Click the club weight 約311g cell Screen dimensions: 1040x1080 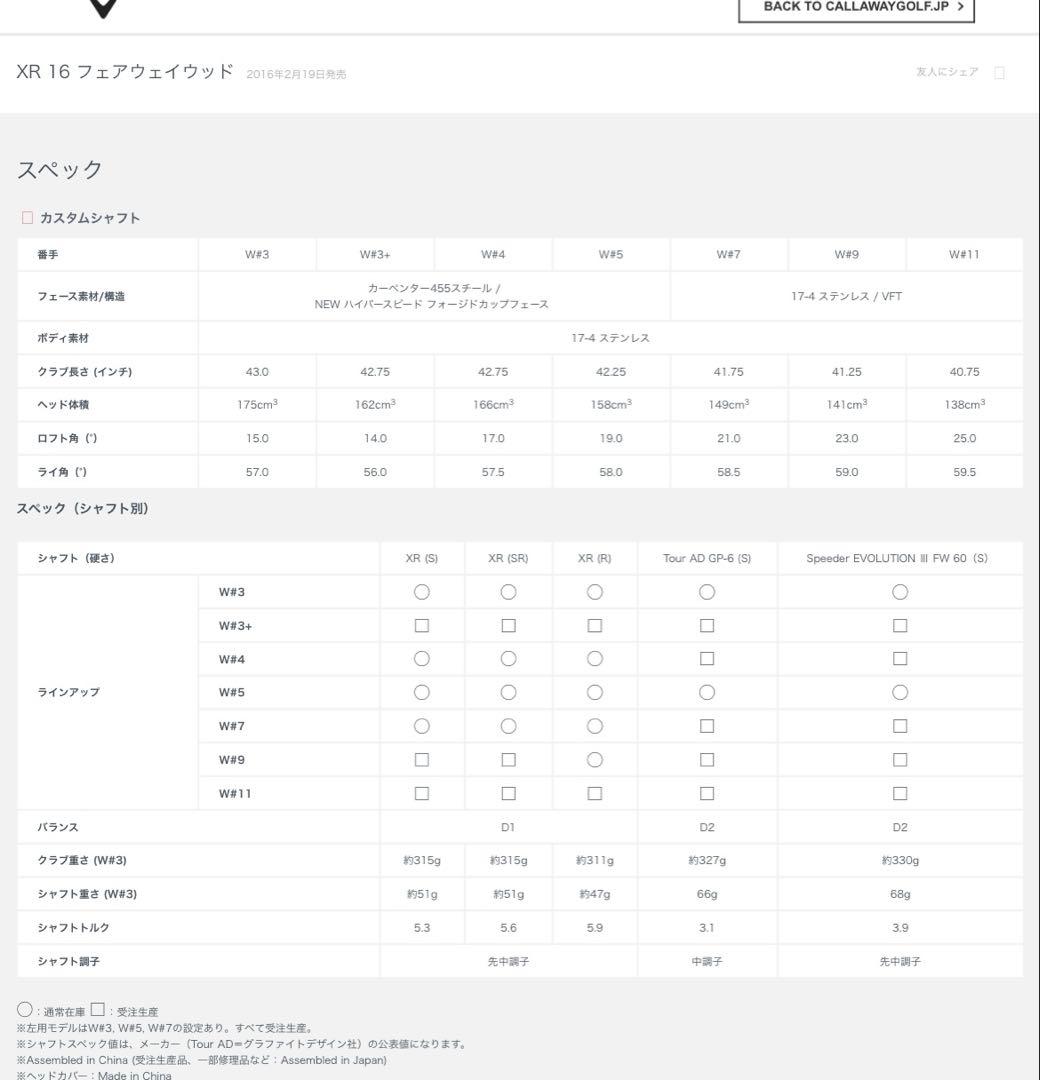(594, 860)
